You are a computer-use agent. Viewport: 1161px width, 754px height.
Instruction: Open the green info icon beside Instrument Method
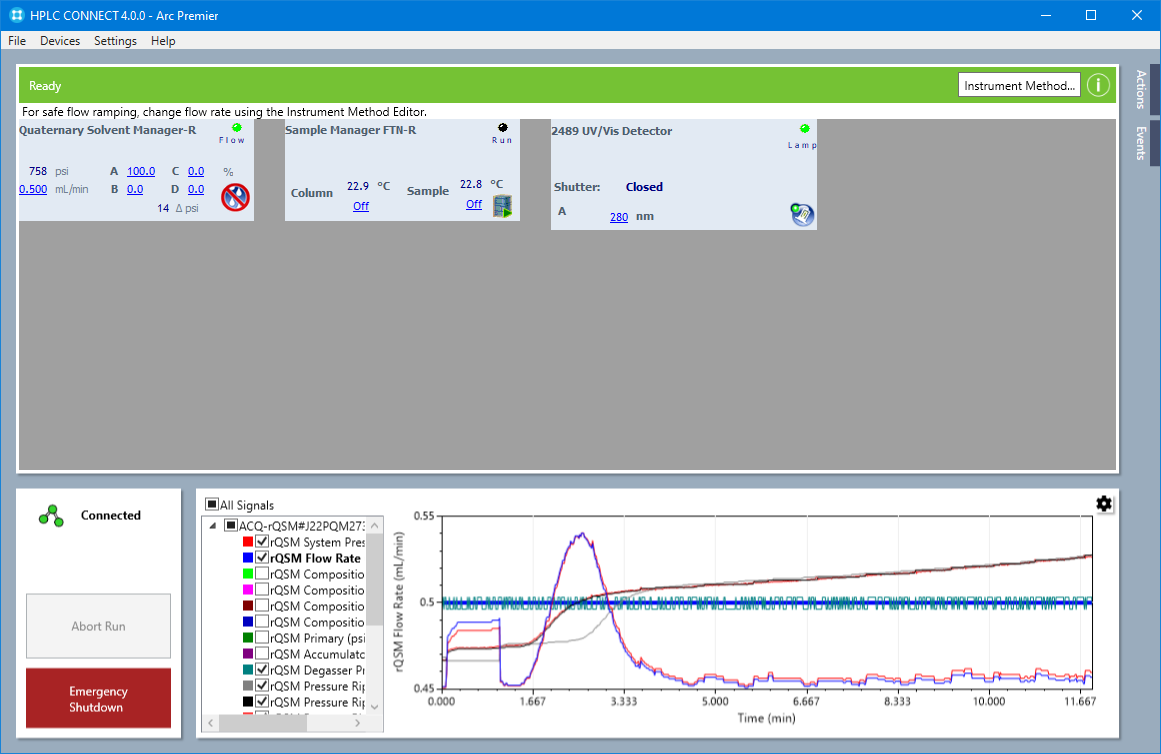click(1098, 85)
